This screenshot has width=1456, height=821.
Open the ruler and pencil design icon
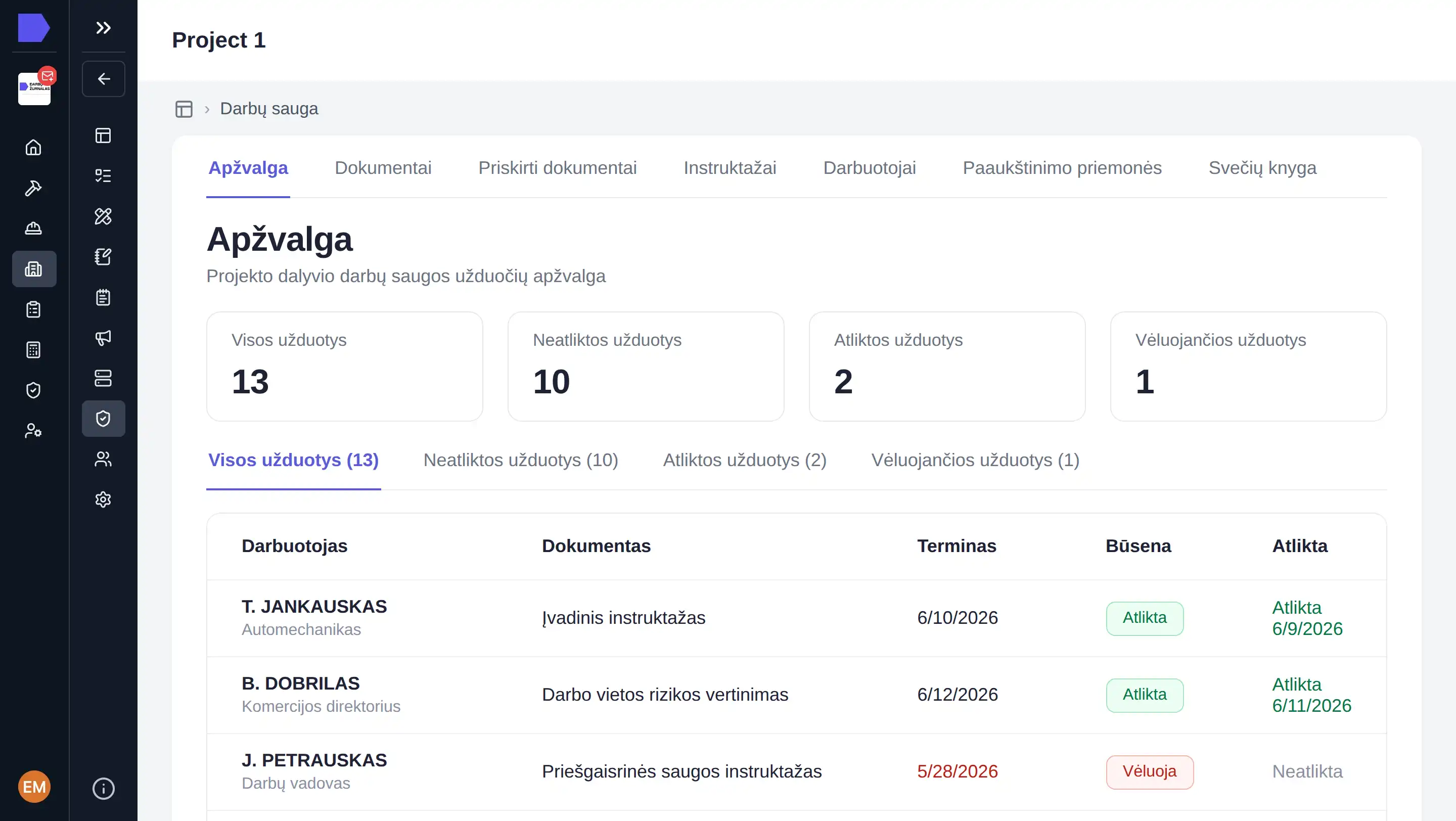click(x=104, y=216)
